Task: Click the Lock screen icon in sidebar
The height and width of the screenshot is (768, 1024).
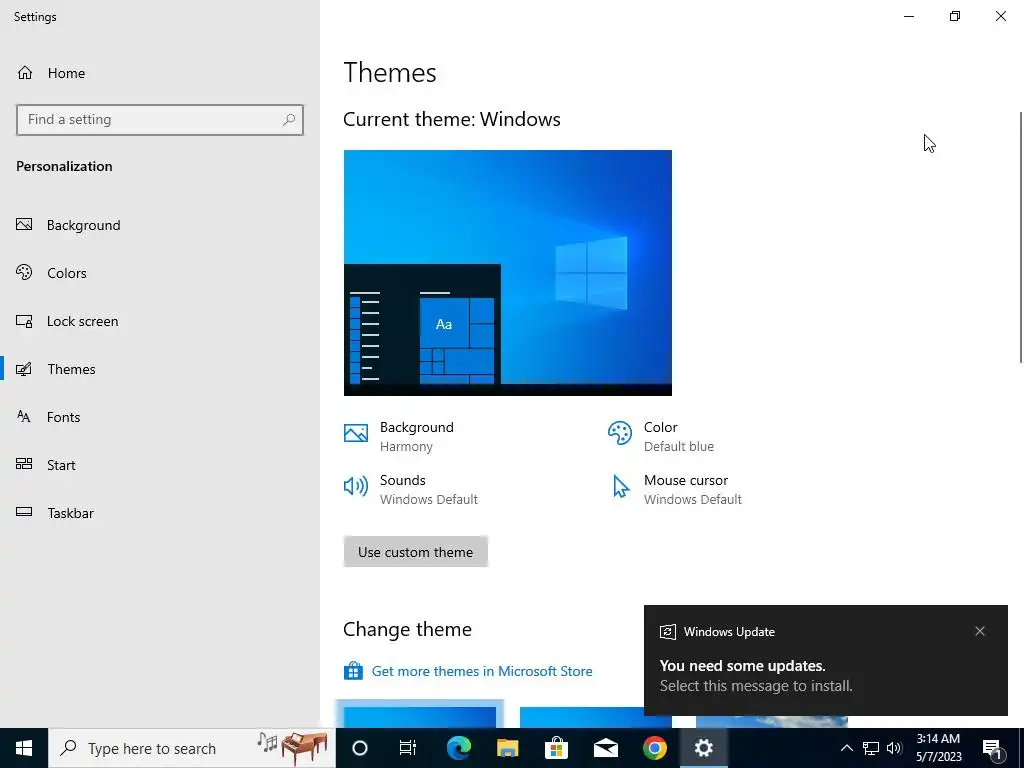Action: pos(24,321)
